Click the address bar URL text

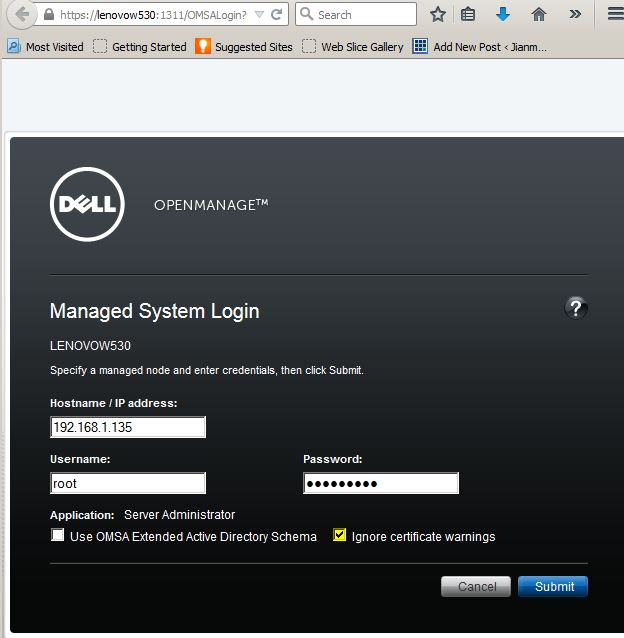coord(153,15)
